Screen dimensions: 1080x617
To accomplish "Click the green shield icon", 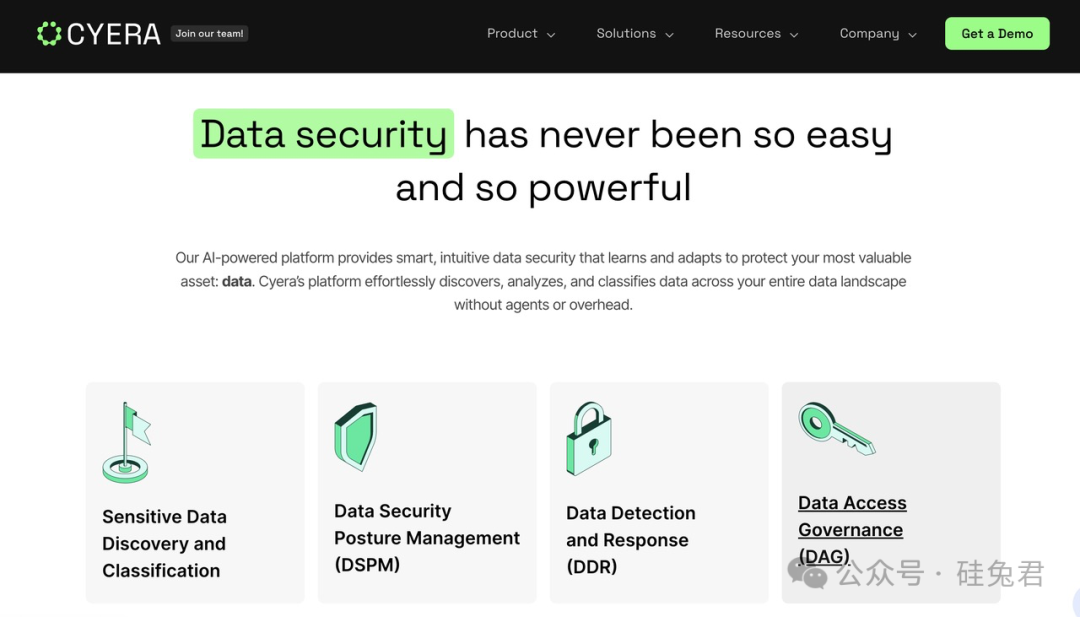I will point(355,436).
